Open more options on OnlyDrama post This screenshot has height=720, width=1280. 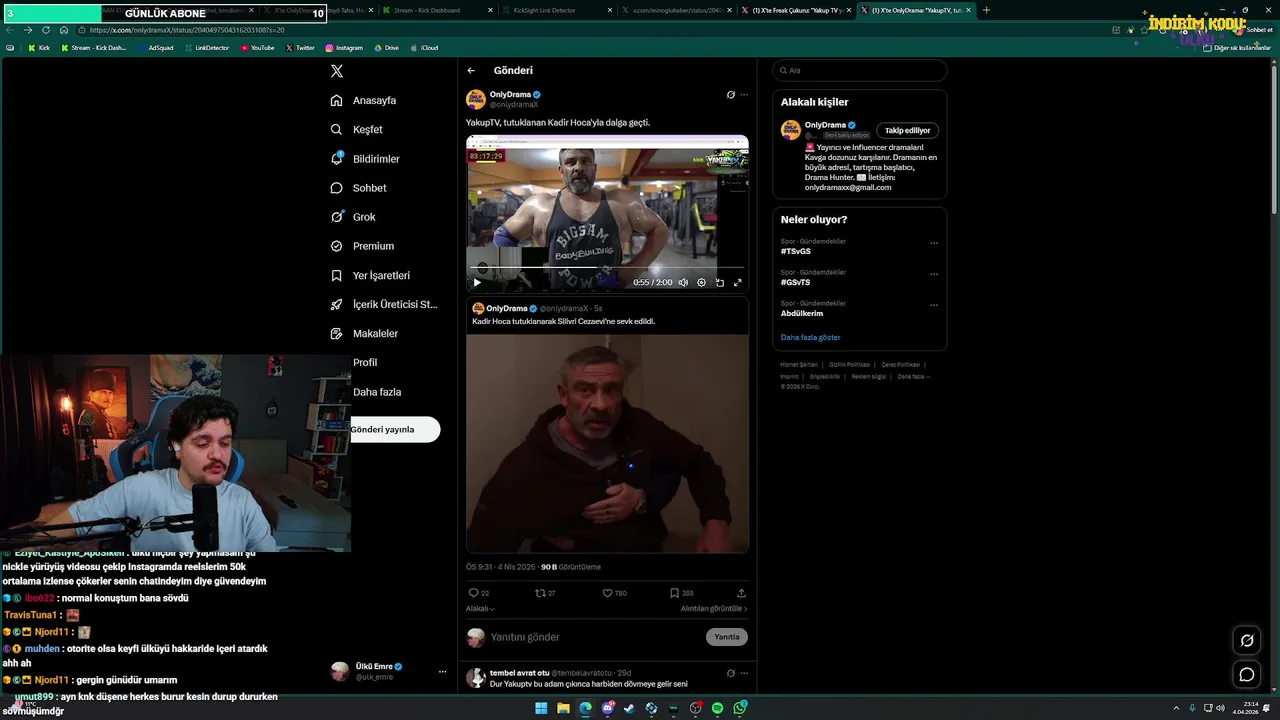743,95
